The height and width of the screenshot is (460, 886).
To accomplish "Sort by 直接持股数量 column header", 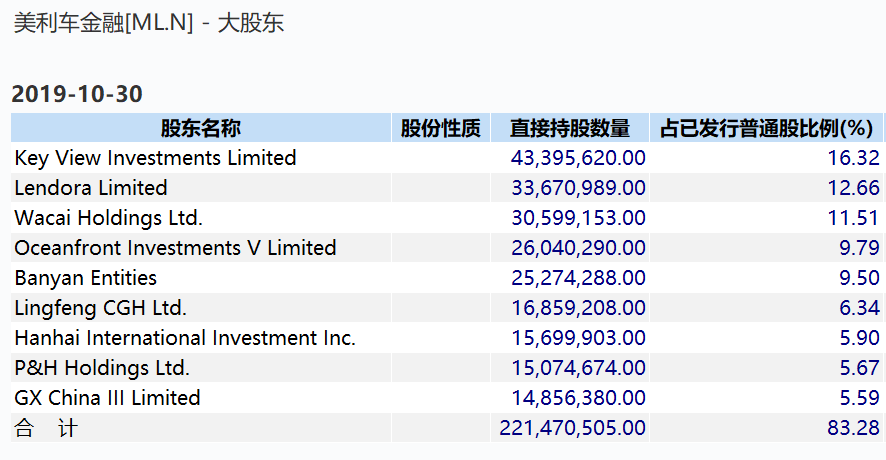I will tap(569, 128).
